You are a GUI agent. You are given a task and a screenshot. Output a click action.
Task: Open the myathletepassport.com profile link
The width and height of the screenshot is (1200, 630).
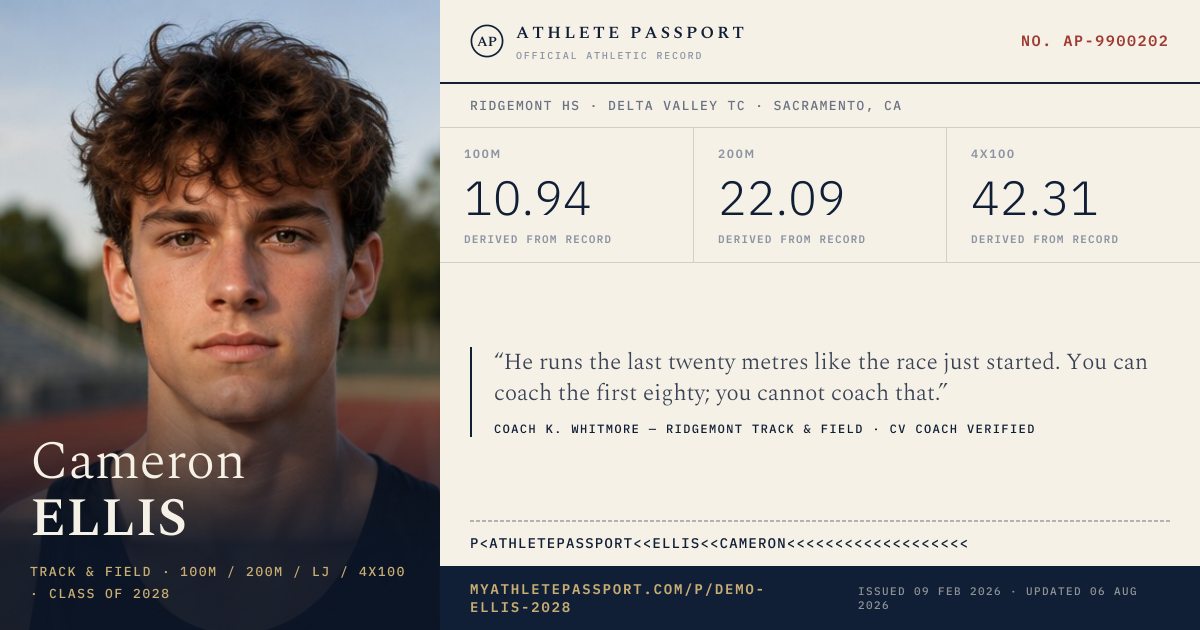pyautogui.click(x=617, y=598)
